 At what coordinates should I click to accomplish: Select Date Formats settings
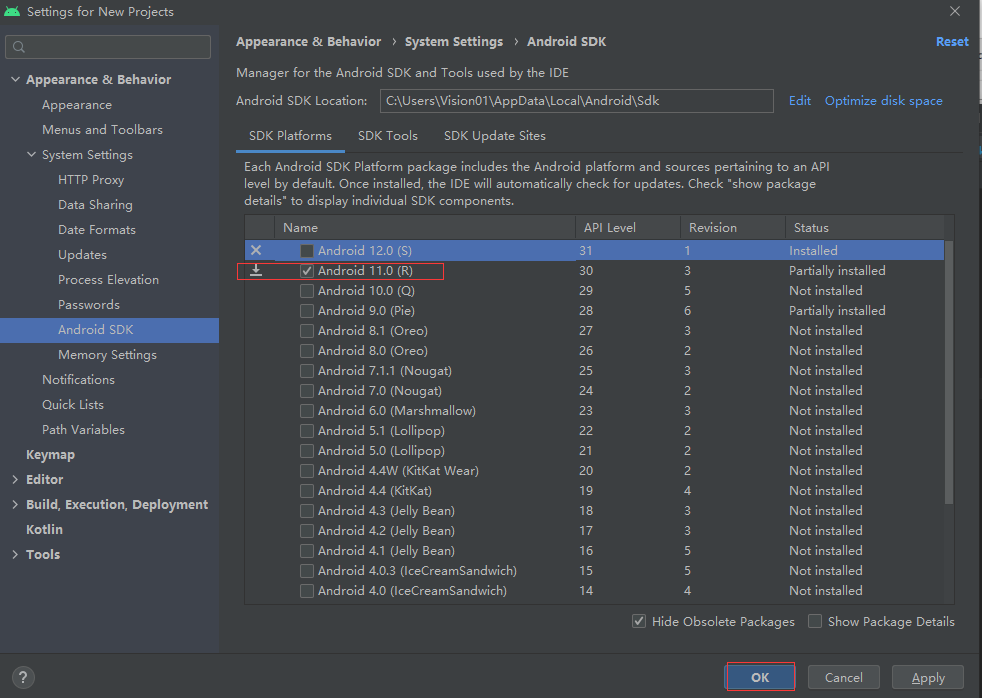click(96, 230)
